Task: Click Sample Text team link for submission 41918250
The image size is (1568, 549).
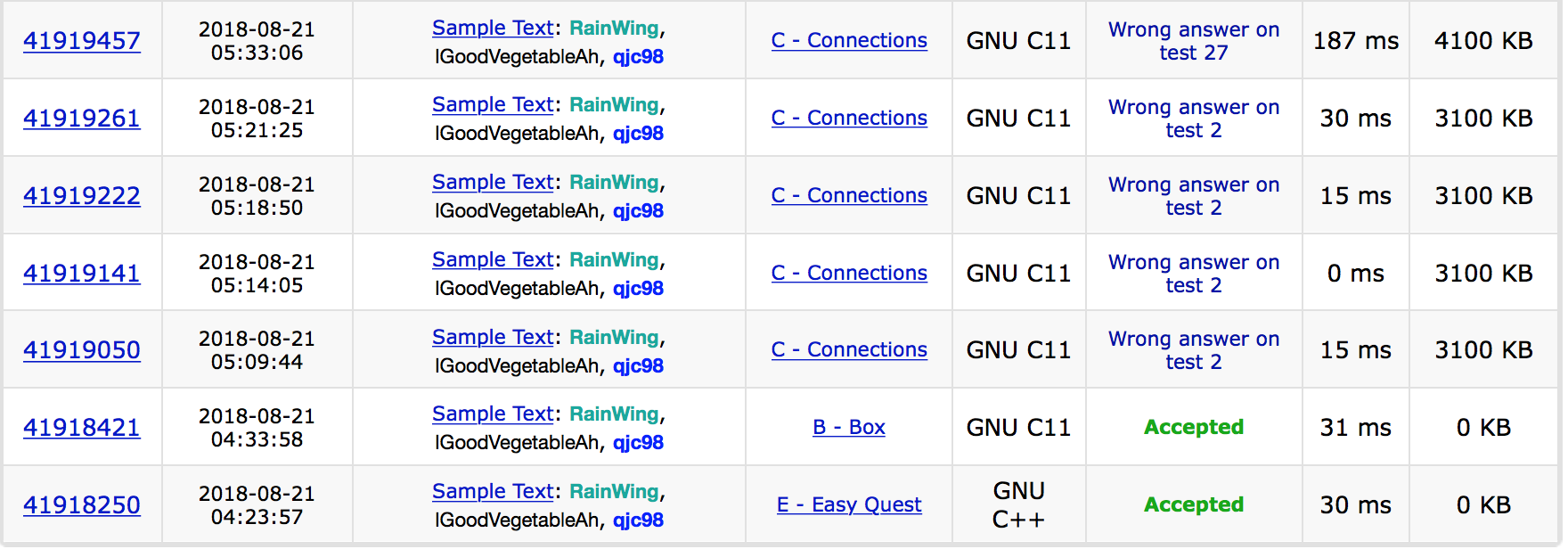Action: tap(493, 492)
